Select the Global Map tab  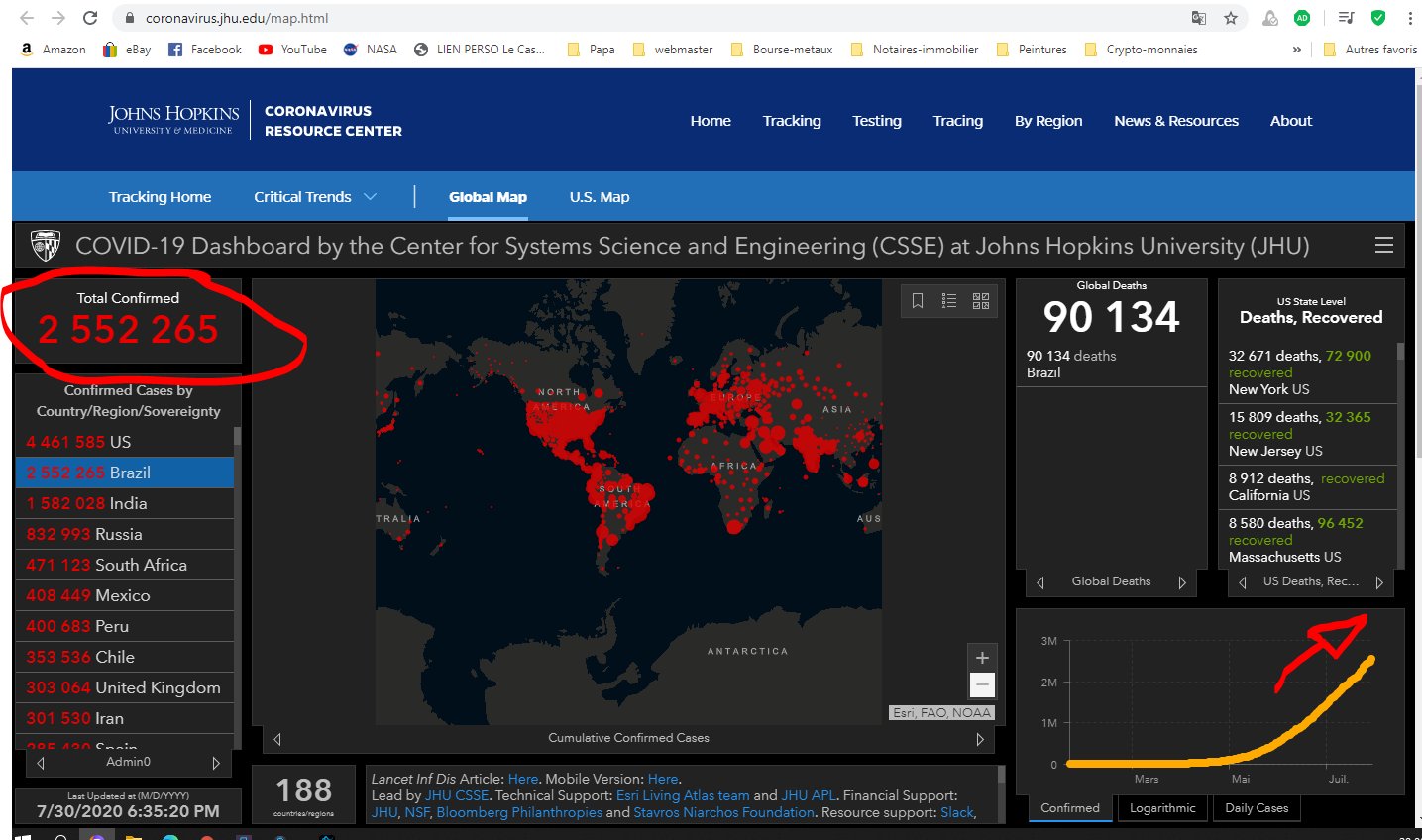pos(488,197)
